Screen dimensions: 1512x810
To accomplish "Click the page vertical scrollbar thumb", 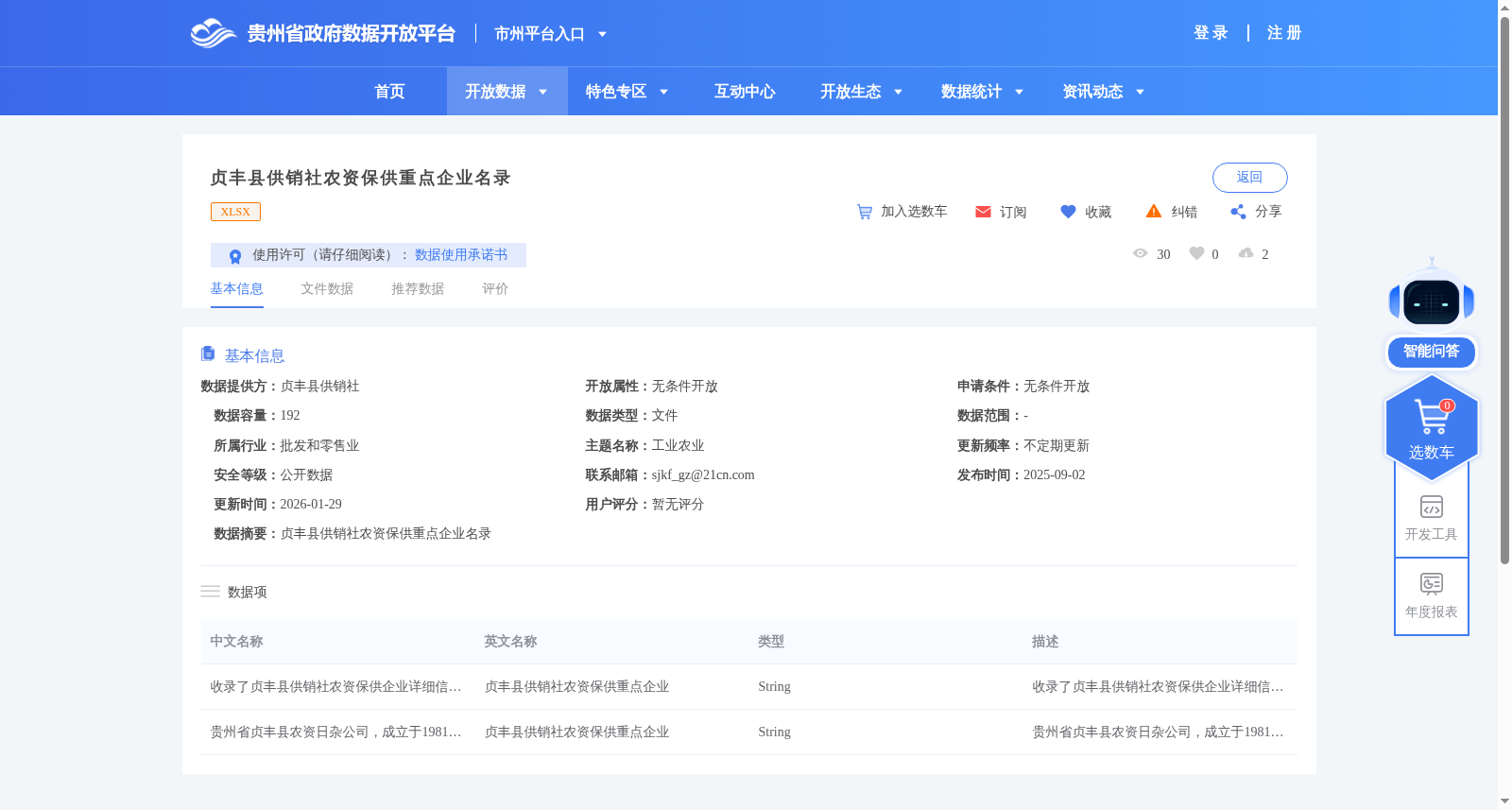I will coord(1504,291).
